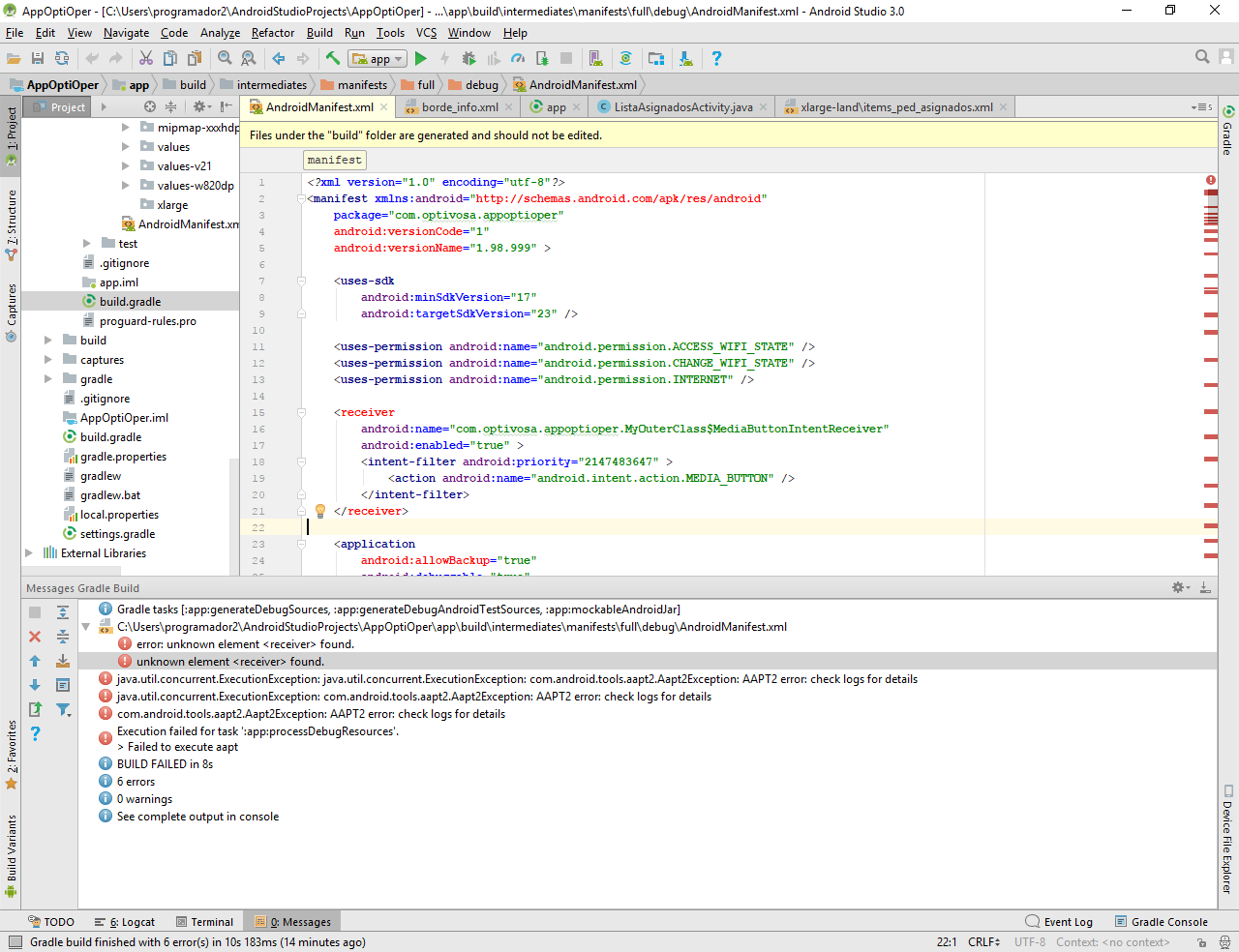Fold the receiver element in editor
The width and height of the screenshot is (1239, 952).
301,412
